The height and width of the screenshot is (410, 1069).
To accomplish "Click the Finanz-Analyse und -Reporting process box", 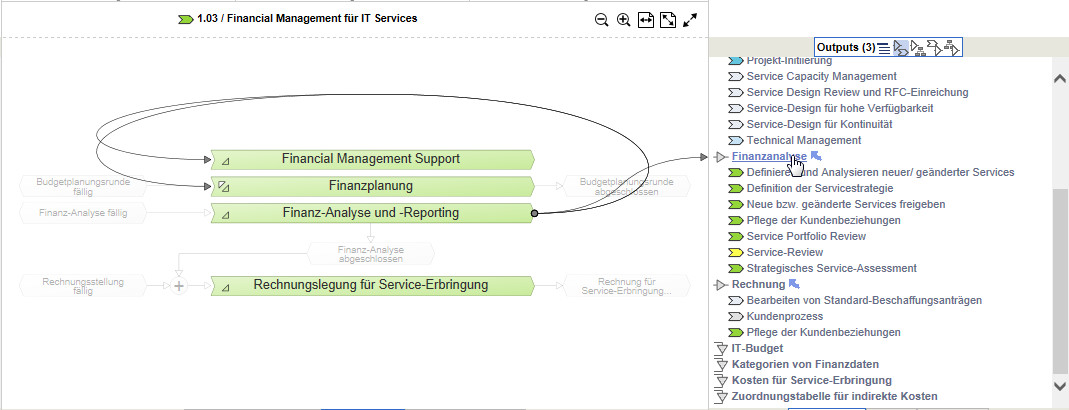I will pos(370,212).
